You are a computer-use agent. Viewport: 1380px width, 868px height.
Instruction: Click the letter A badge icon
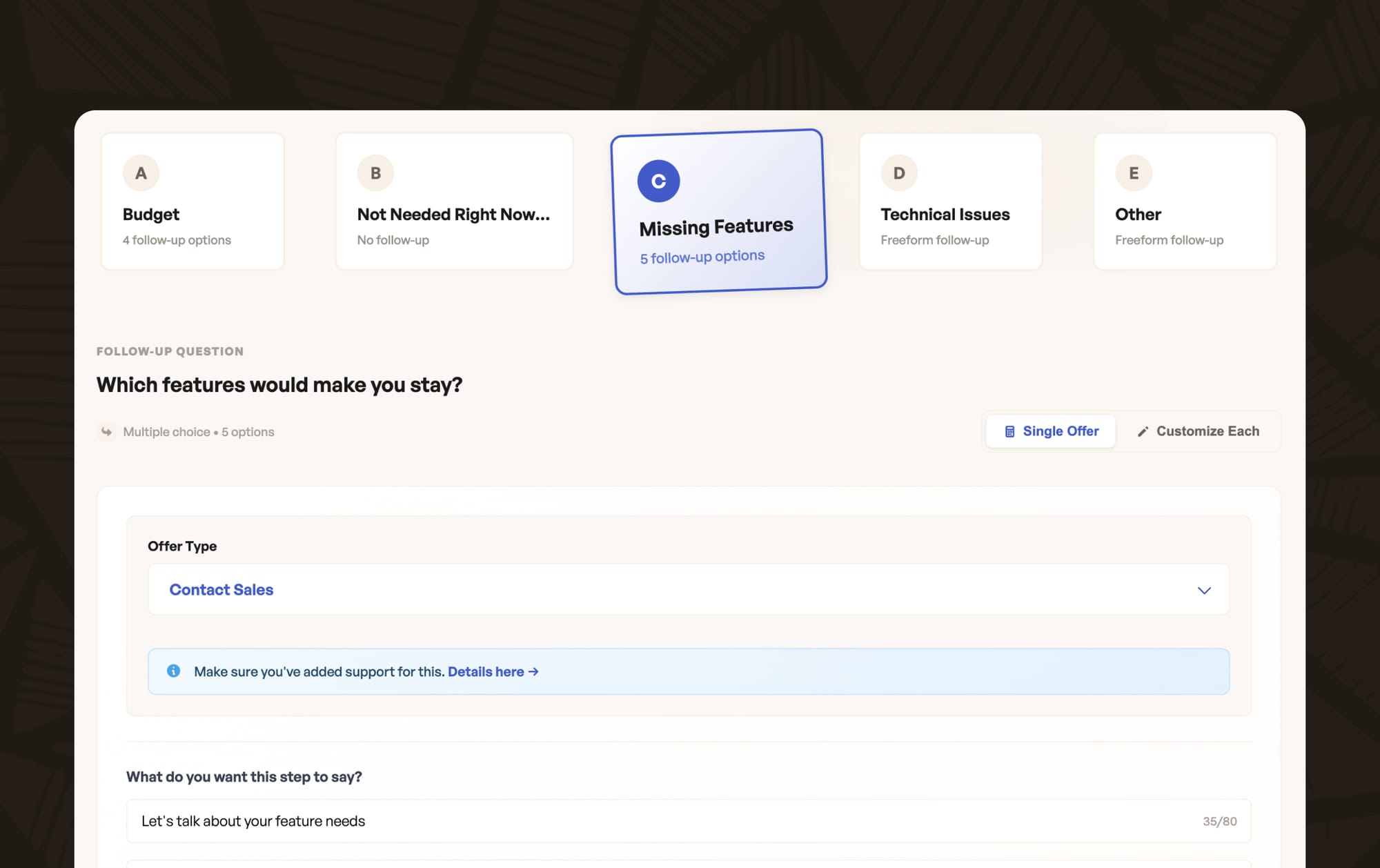pos(141,173)
